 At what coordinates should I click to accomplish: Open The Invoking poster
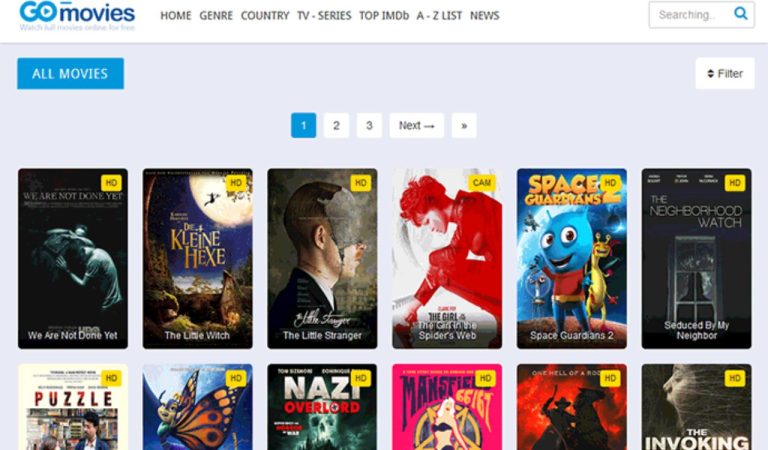pyautogui.click(x=696, y=407)
